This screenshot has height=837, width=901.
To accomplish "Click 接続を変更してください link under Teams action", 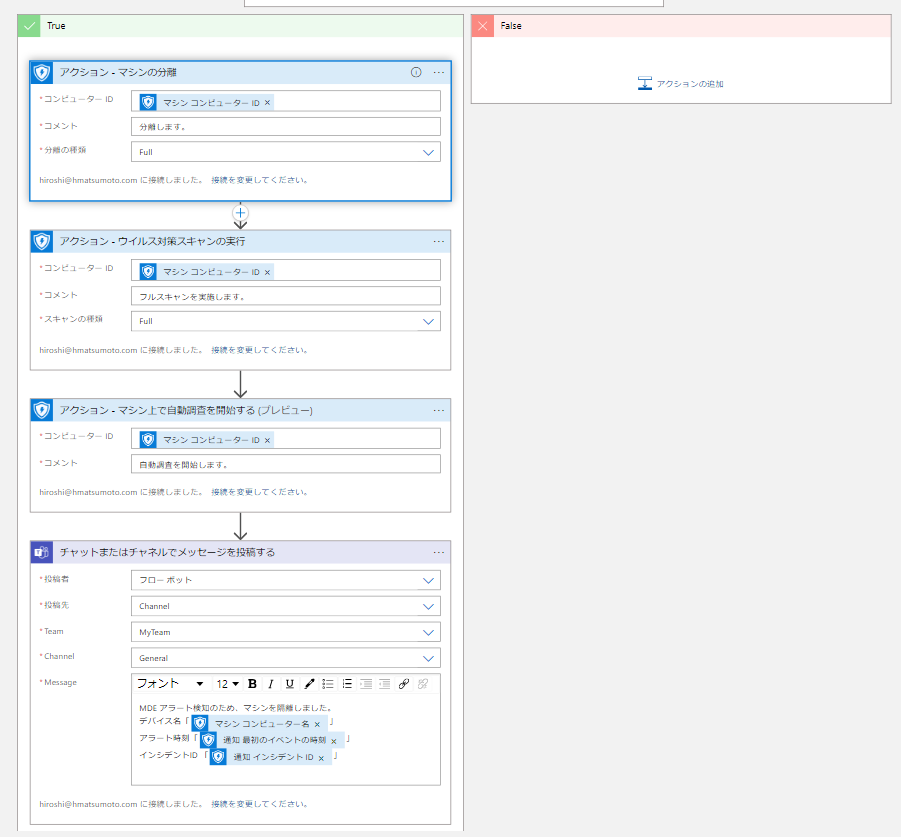I will point(259,804).
